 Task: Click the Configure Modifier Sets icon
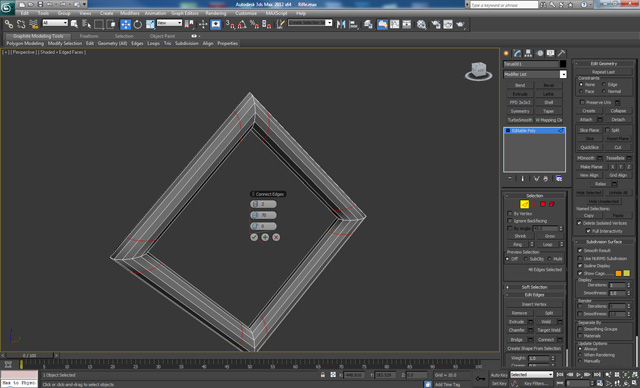click(x=559, y=179)
